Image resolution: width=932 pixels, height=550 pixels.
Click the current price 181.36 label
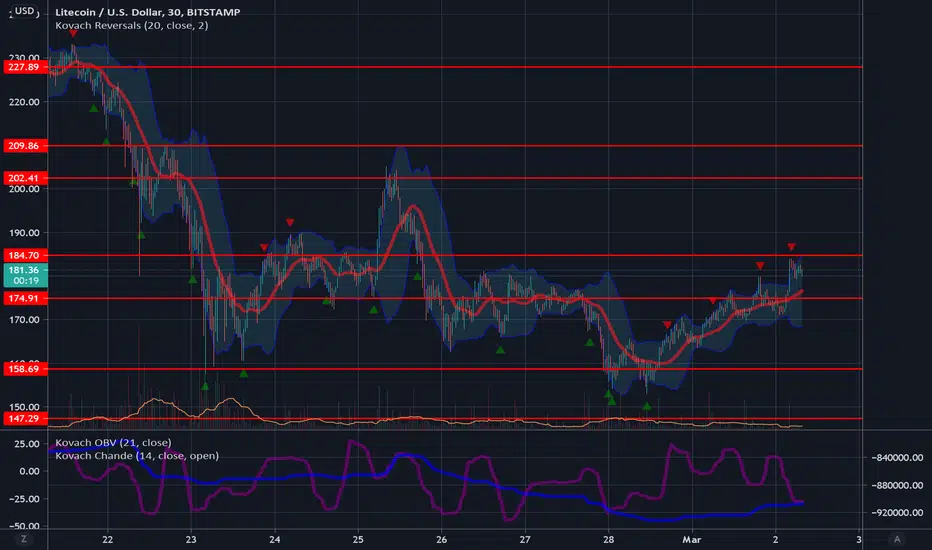point(25,275)
